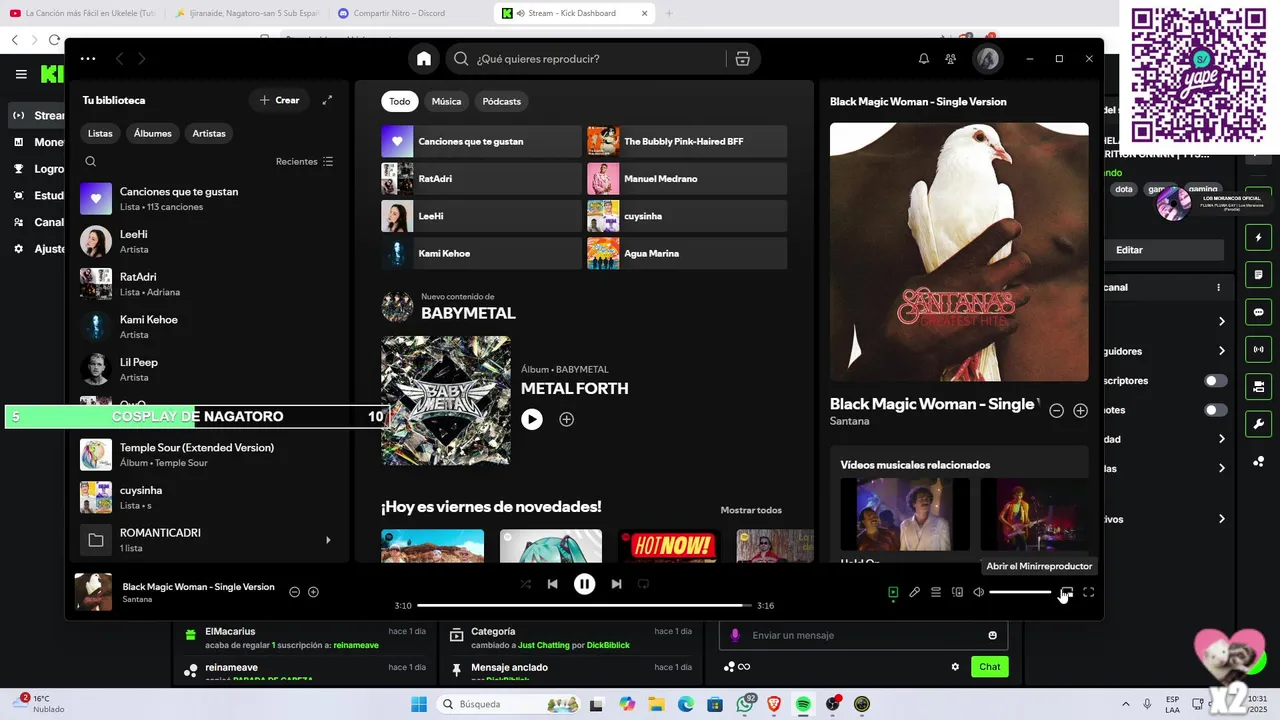Image resolution: width=1280 pixels, height=720 pixels.
Task: Click Kick wrench tools icon
Action: tap(1258, 424)
